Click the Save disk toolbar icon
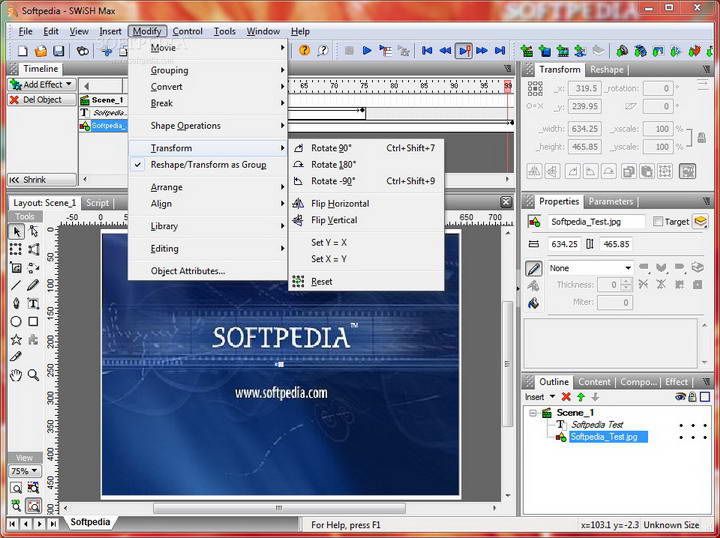Screen dimensions: 720x538 click(58, 50)
